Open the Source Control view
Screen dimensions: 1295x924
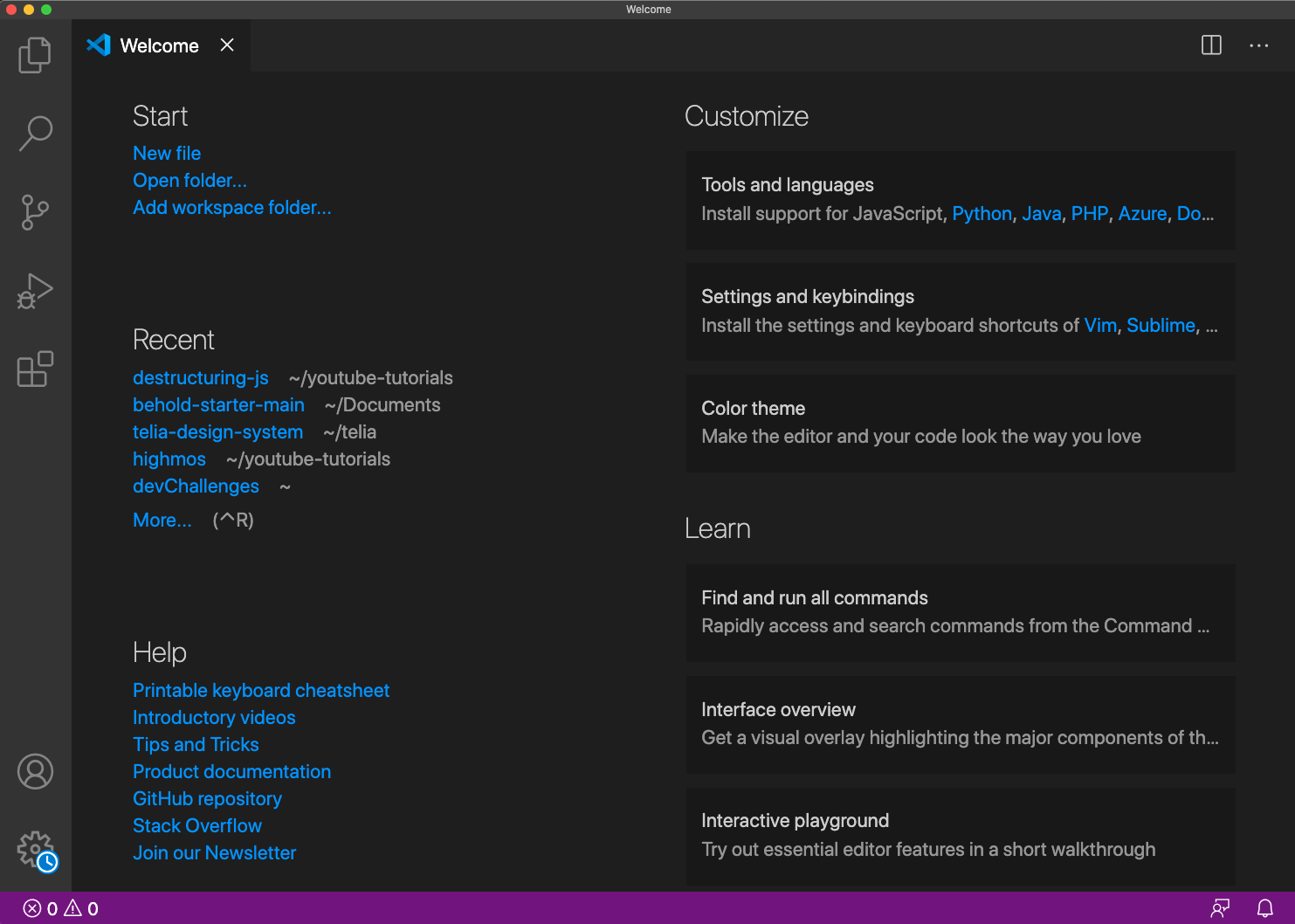[34, 211]
